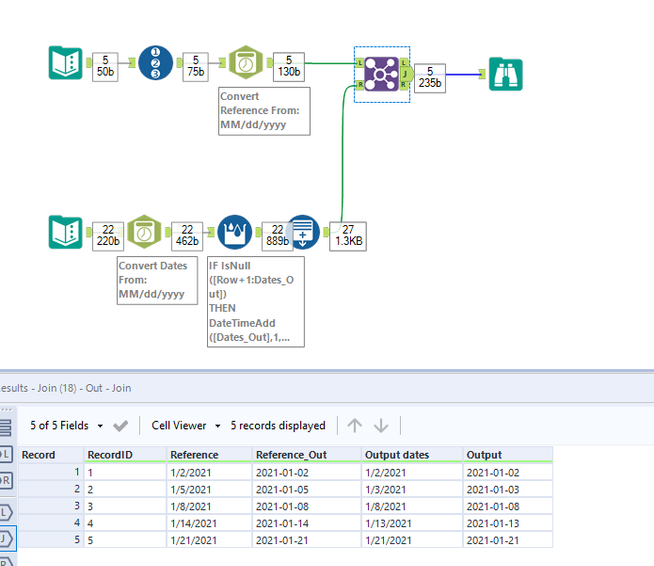The width and height of the screenshot is (654, 566).
Task: Click the 'Convert Reference From' annotation
Action: click(x=264, y=111)
